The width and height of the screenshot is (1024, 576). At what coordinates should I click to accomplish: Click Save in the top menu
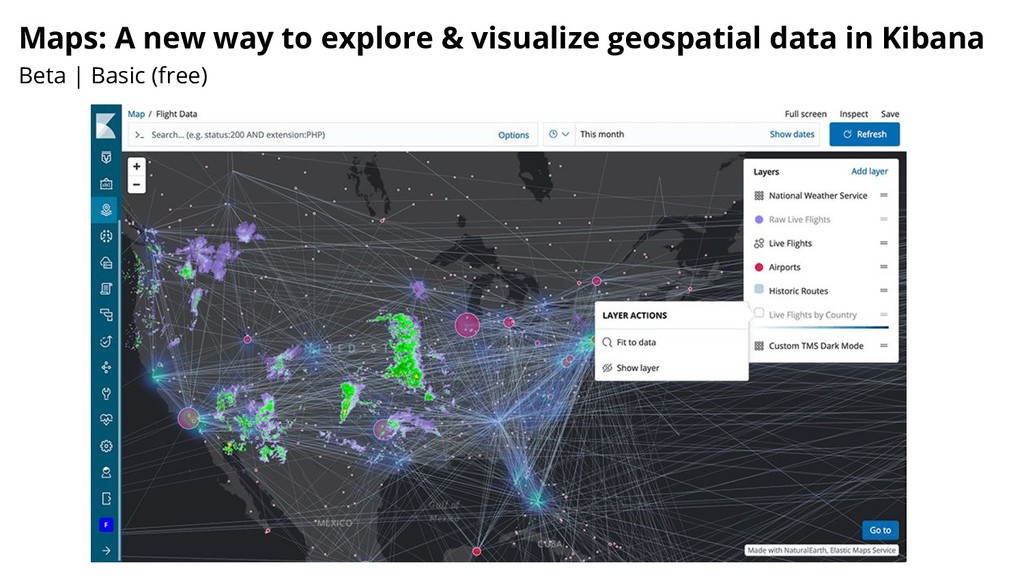[x=889, y=114]
